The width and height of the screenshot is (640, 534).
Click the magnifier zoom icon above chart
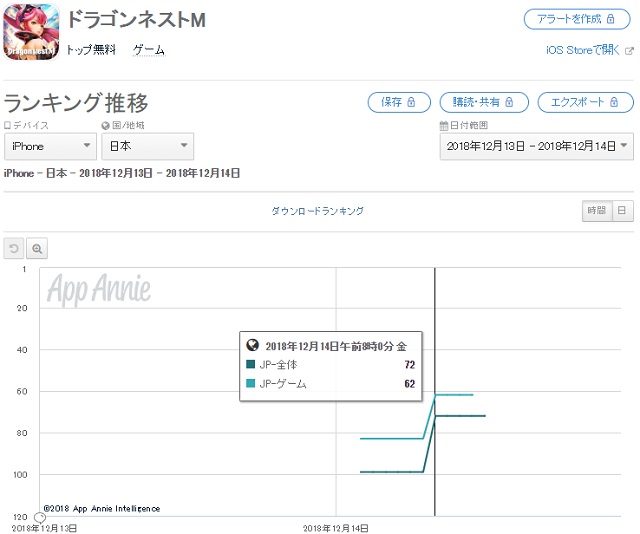coord(37,248)
